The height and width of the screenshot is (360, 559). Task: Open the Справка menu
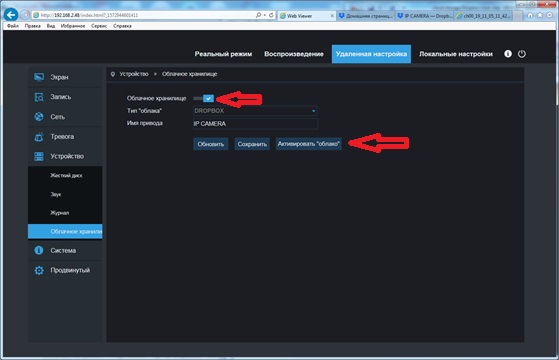click(122, 26)
